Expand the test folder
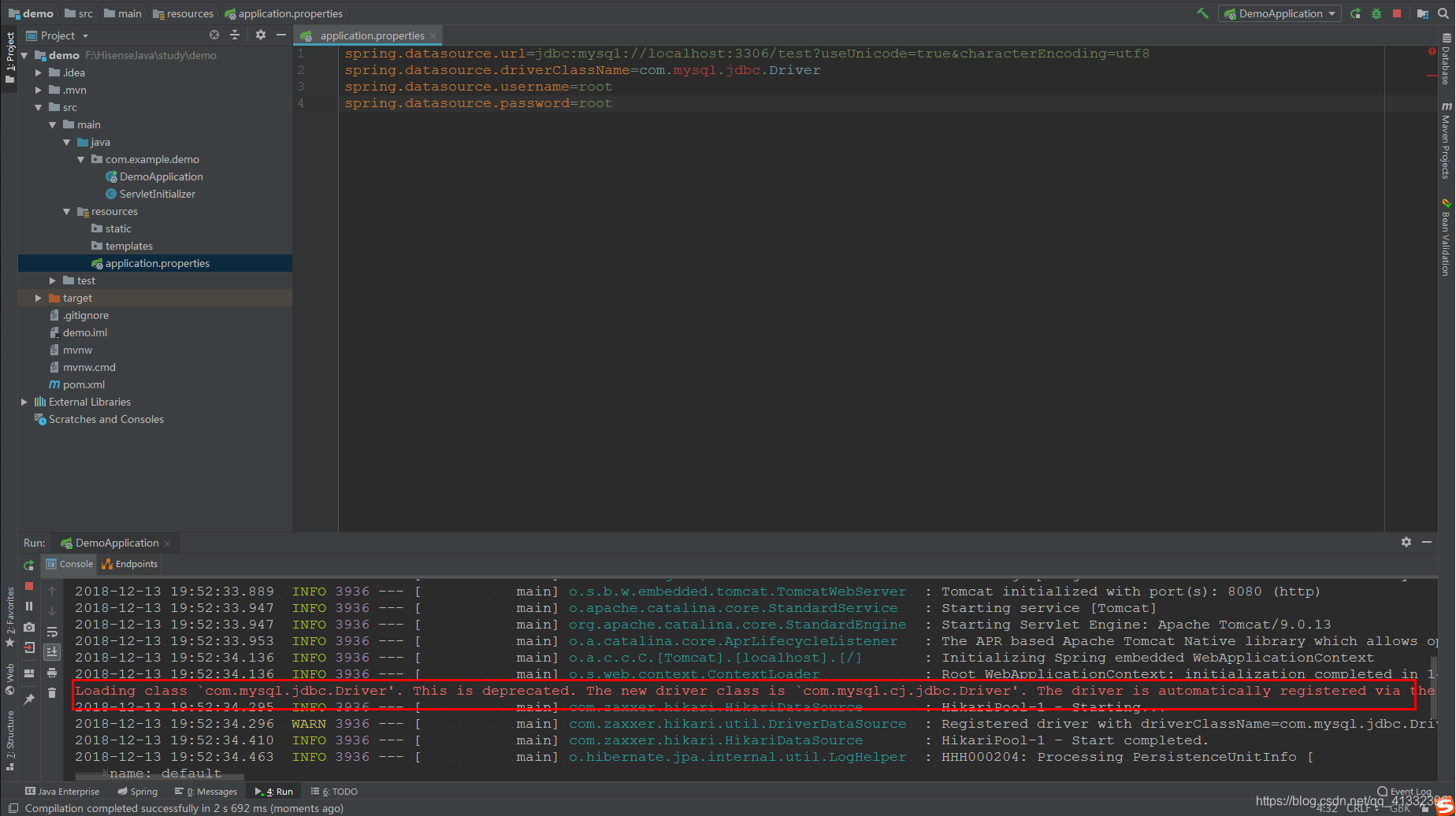The width and height of the screenshot is (1456, 816). click(53, 280)
